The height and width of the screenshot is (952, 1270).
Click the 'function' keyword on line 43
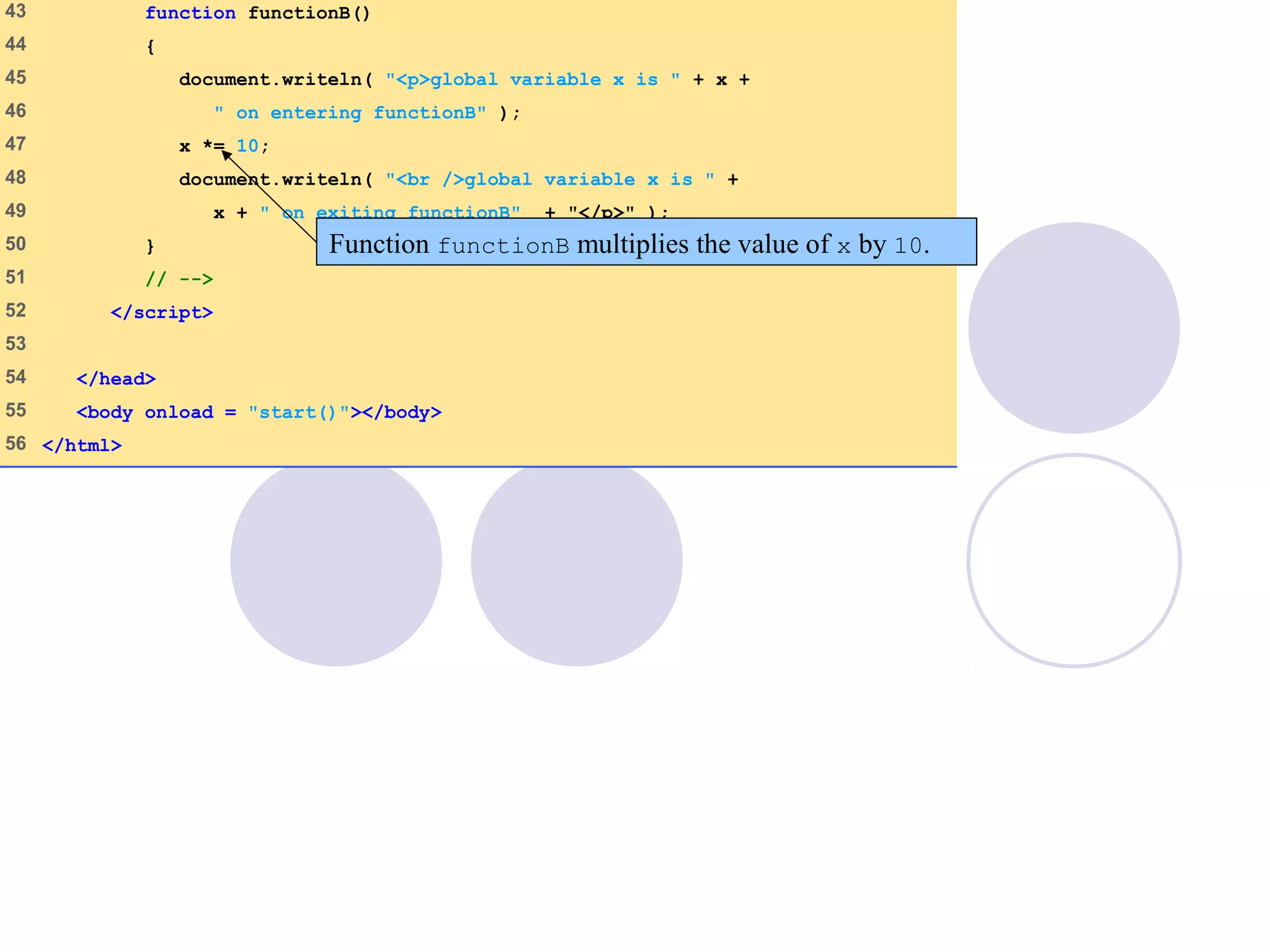[x=190, y=13]
